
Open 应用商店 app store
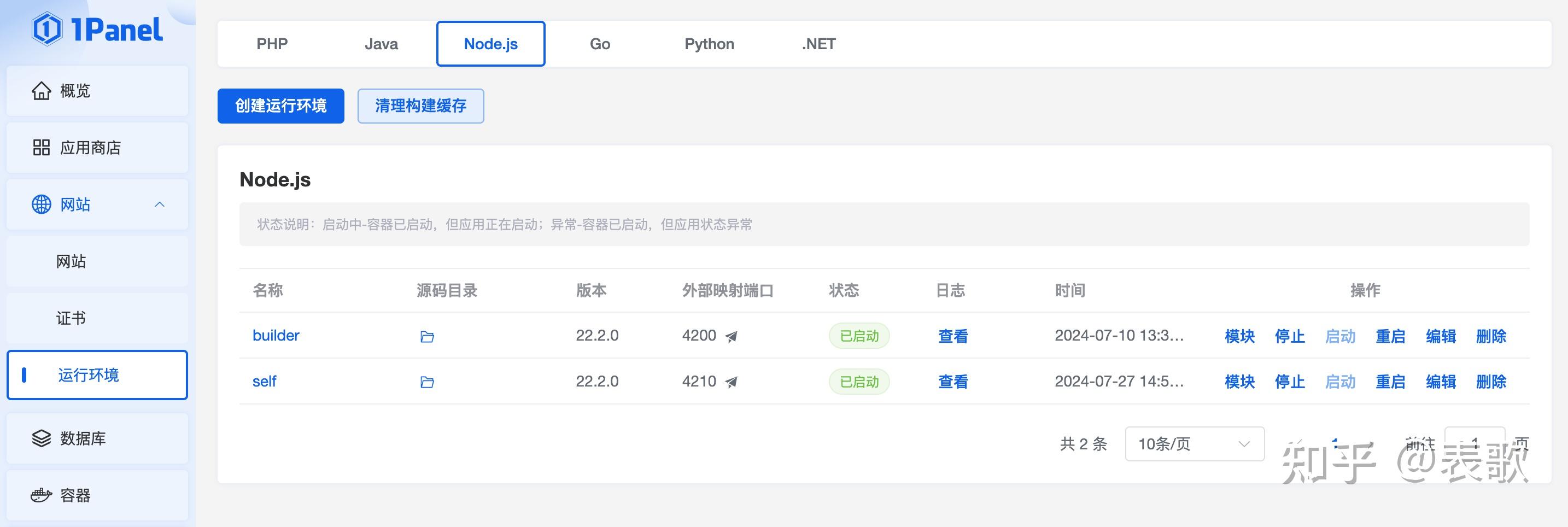[97, 147]
